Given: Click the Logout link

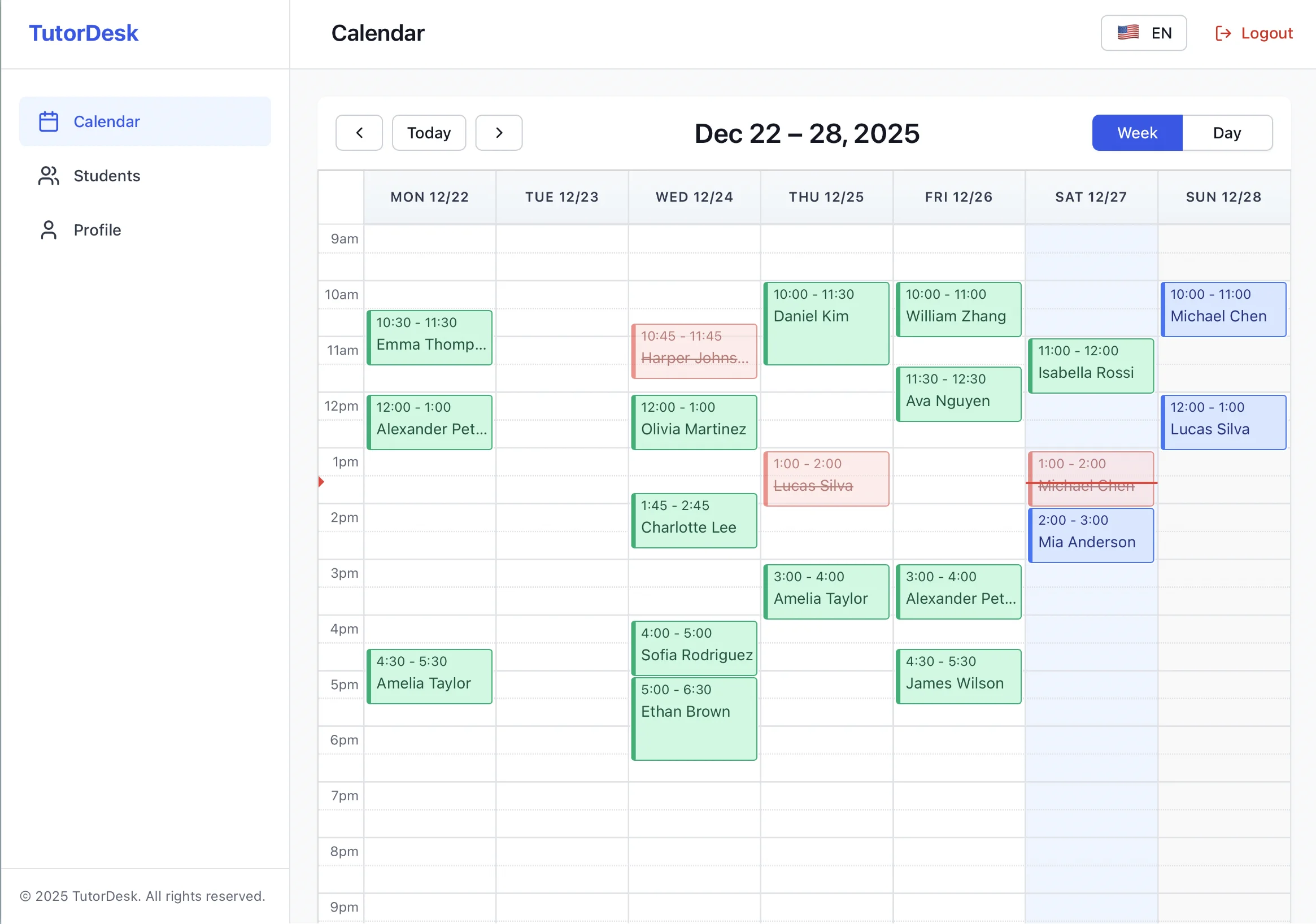Looking at the screenshot, I should pyautogui.click(x=1266, y=33).
